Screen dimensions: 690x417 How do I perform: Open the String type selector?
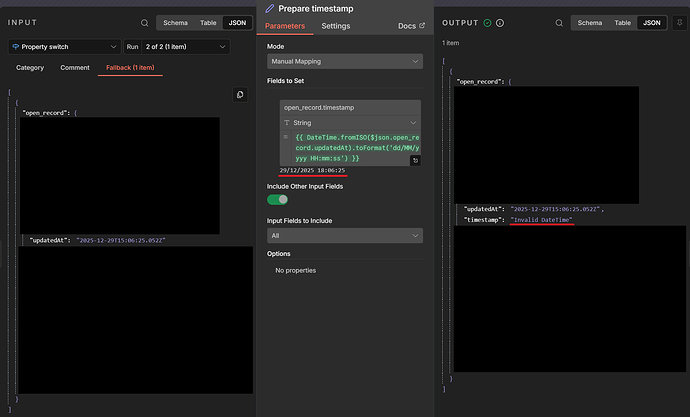(x=350, y=121)
